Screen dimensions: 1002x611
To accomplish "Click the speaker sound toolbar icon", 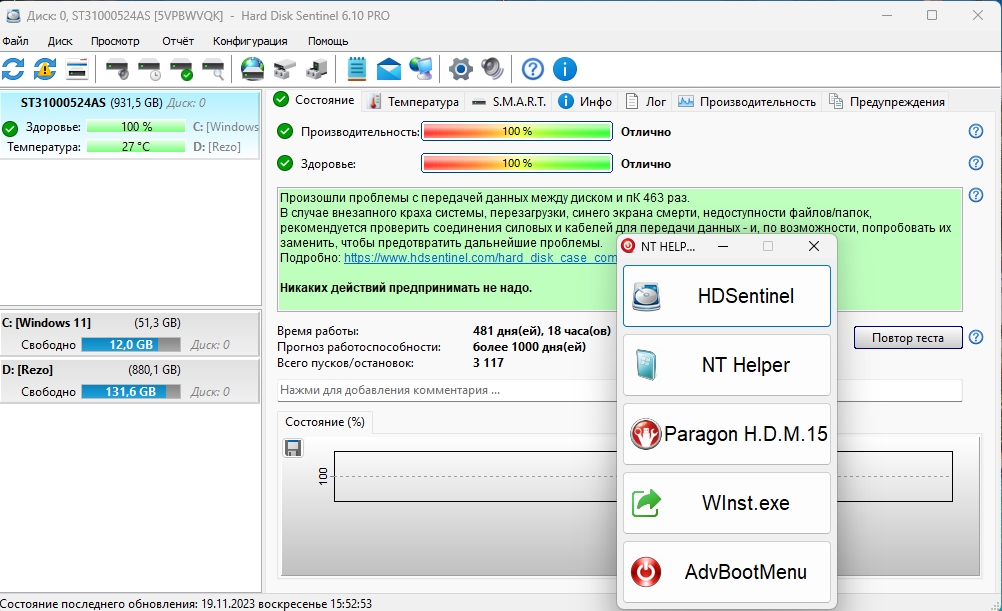I will point(493,69).
